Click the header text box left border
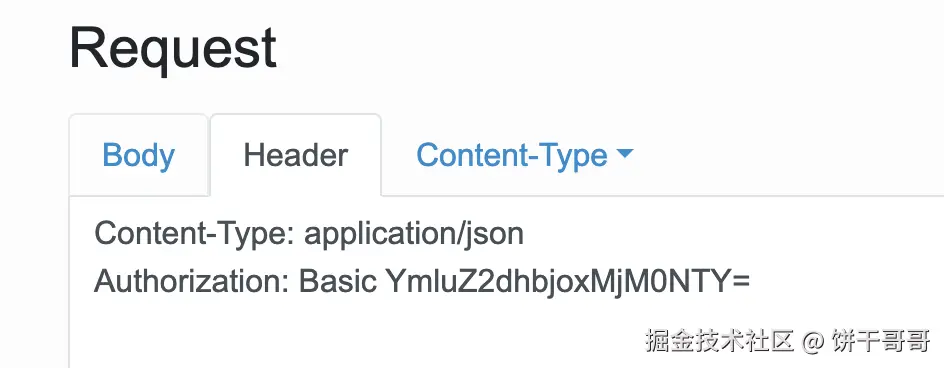 coord(69,281)
